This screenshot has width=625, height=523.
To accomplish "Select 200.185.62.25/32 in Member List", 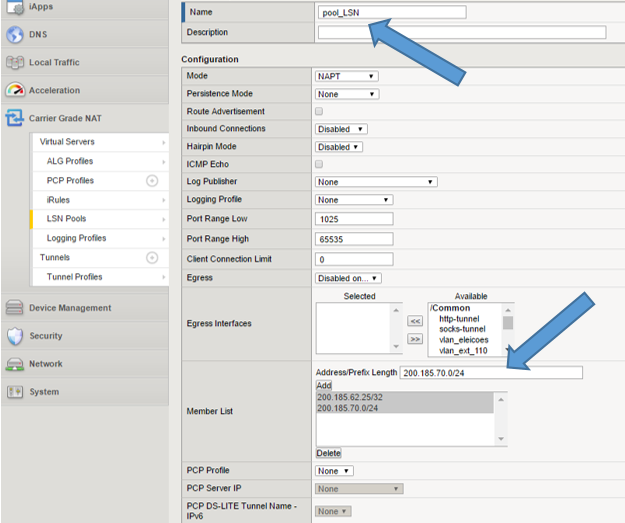I will pyautogui.click(x=349, y=397).
